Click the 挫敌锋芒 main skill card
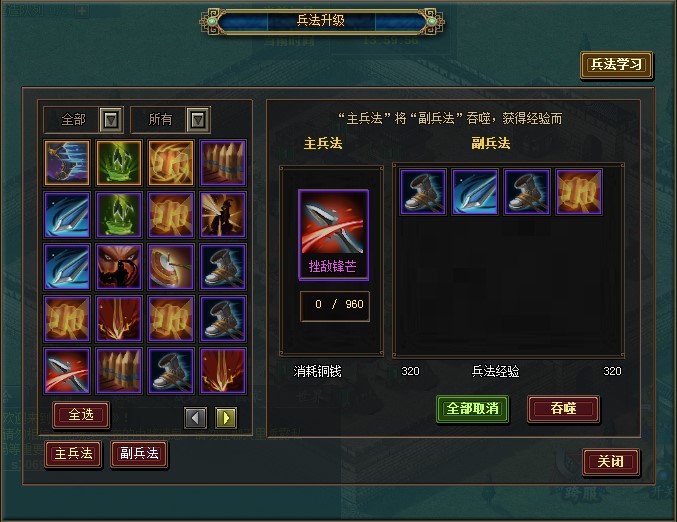 pos(333,235)
